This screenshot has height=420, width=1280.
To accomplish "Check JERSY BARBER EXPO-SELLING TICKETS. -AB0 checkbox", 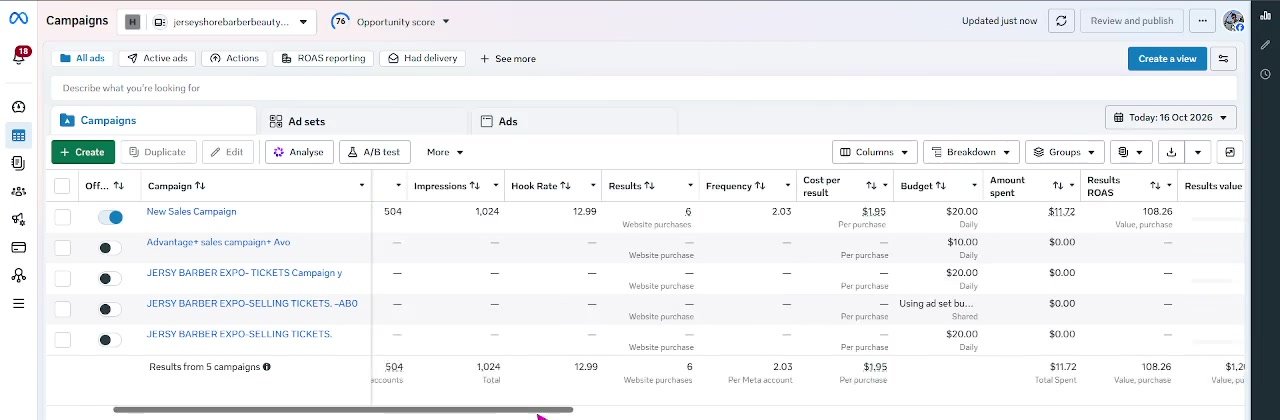I will [62, 309].
